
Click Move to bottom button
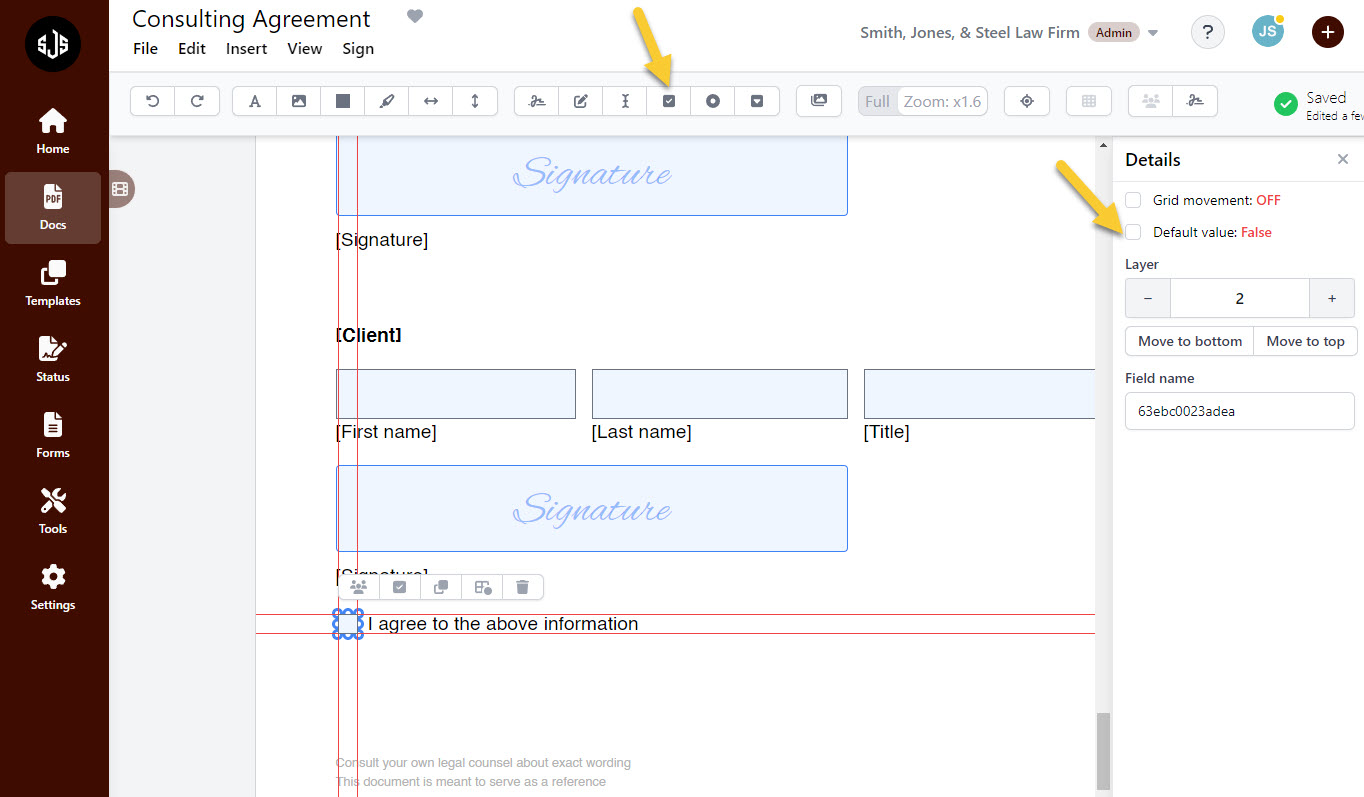[1190, 341]
